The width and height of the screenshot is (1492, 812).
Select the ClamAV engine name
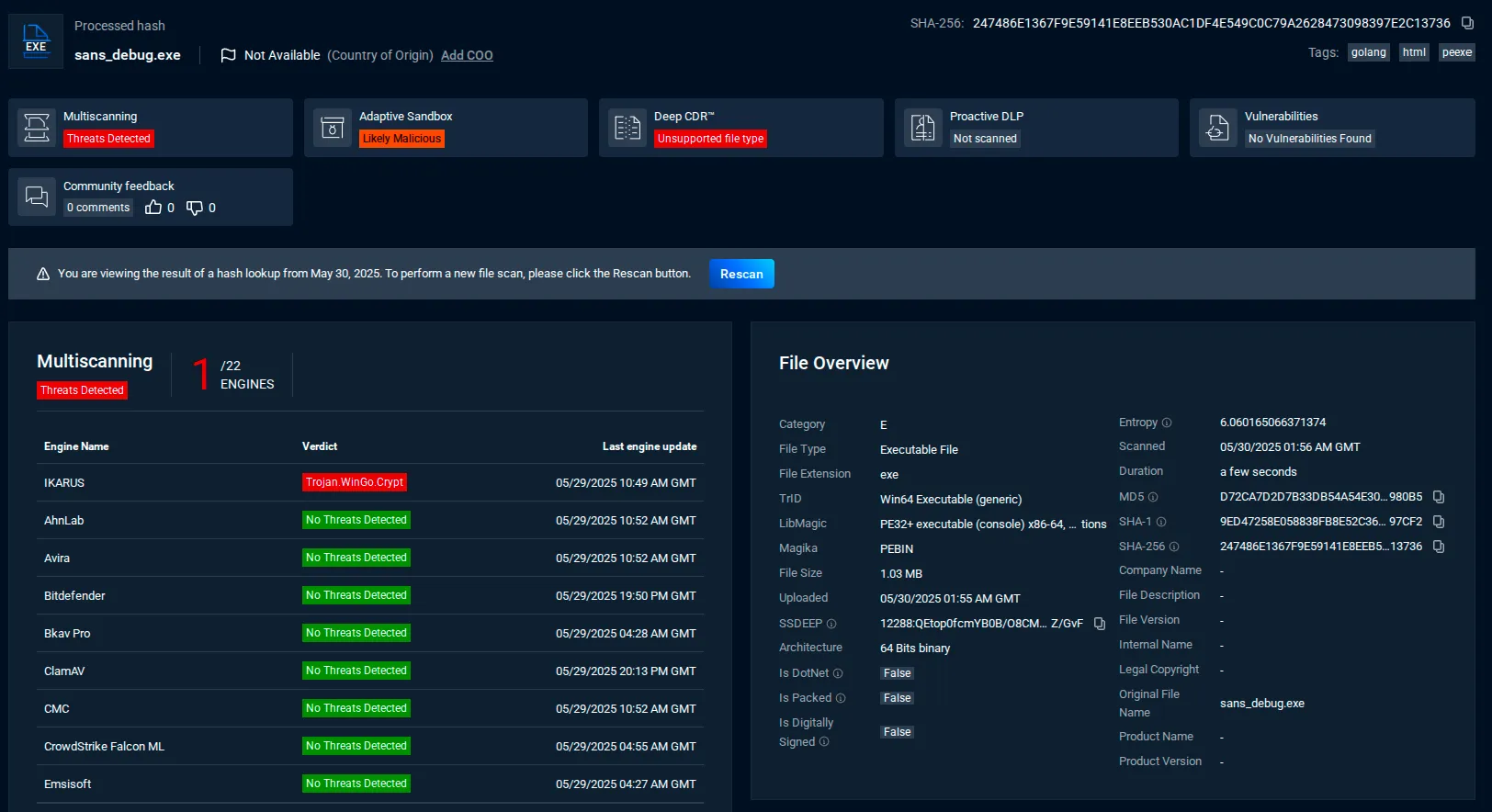tap(64, 671)
